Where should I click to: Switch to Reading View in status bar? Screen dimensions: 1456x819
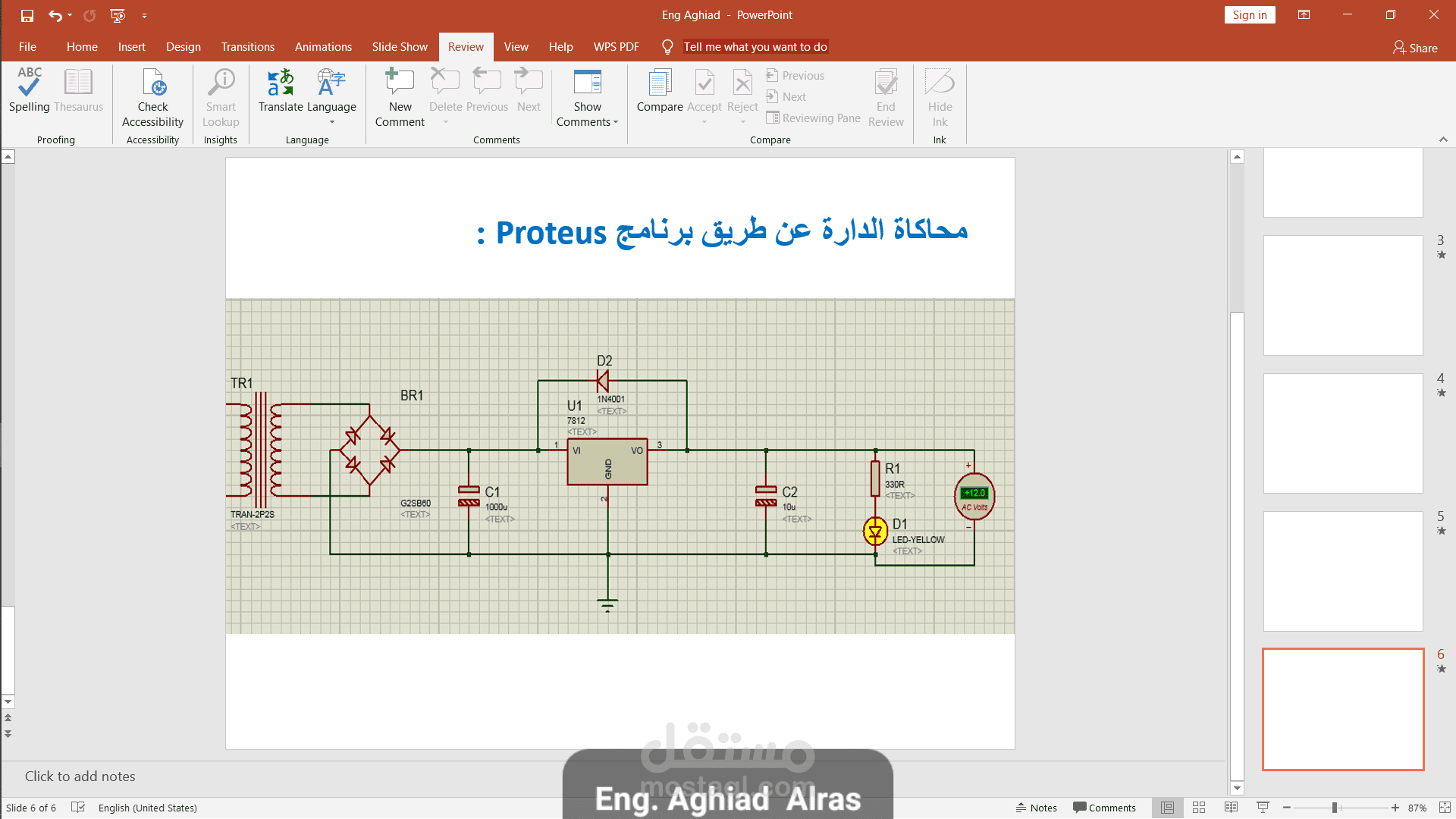pyautogui.click(x=1231, y=808)
